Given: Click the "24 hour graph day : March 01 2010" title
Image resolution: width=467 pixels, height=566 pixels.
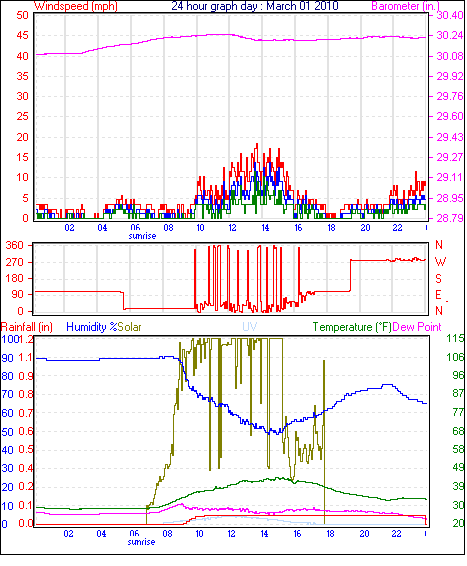Looking at the screenshot, I should click(254, 6).
